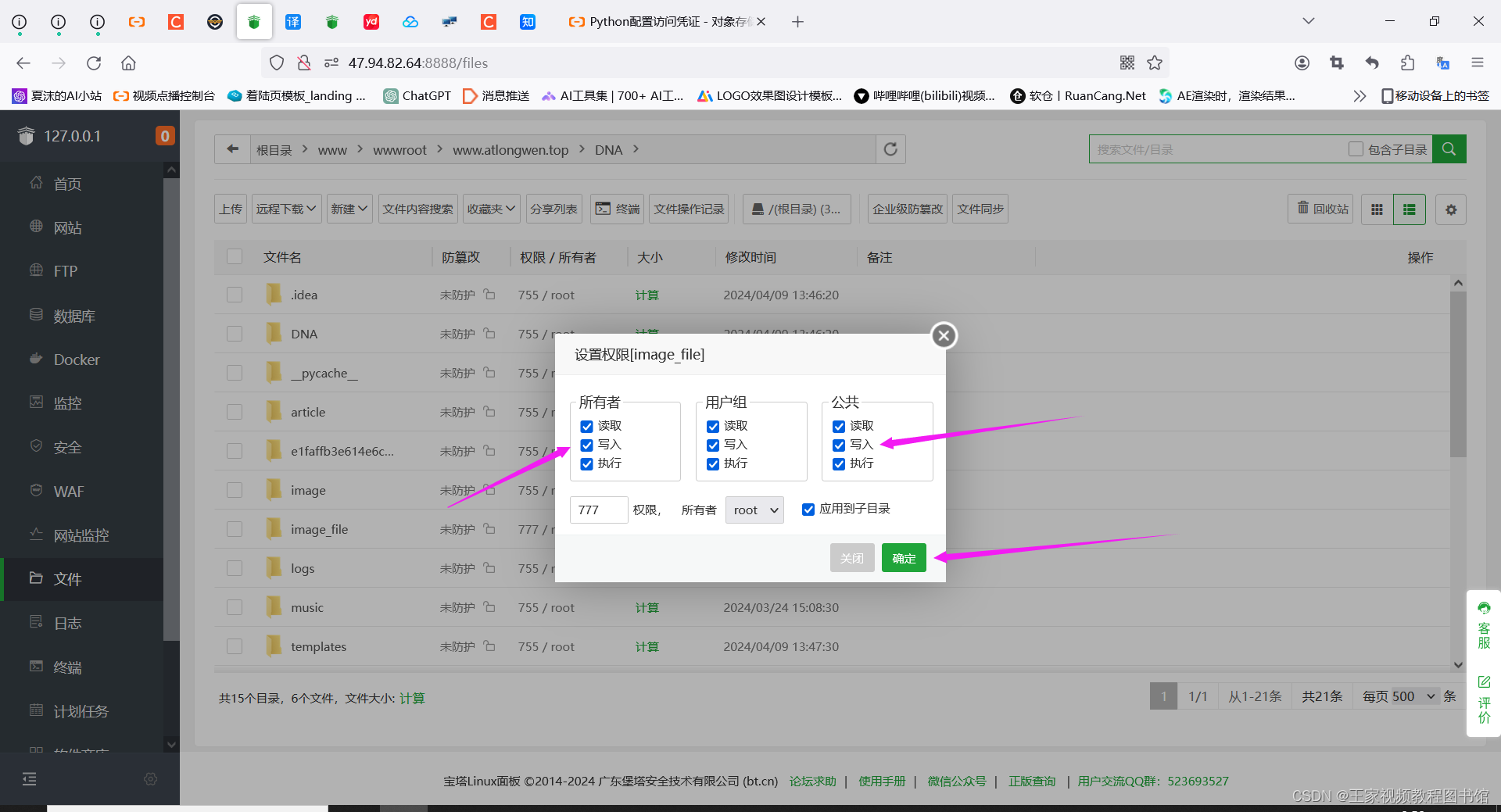Open the owner root dropdown
The width and height of the screenshot is (1501, 812).
pos(753,510)
